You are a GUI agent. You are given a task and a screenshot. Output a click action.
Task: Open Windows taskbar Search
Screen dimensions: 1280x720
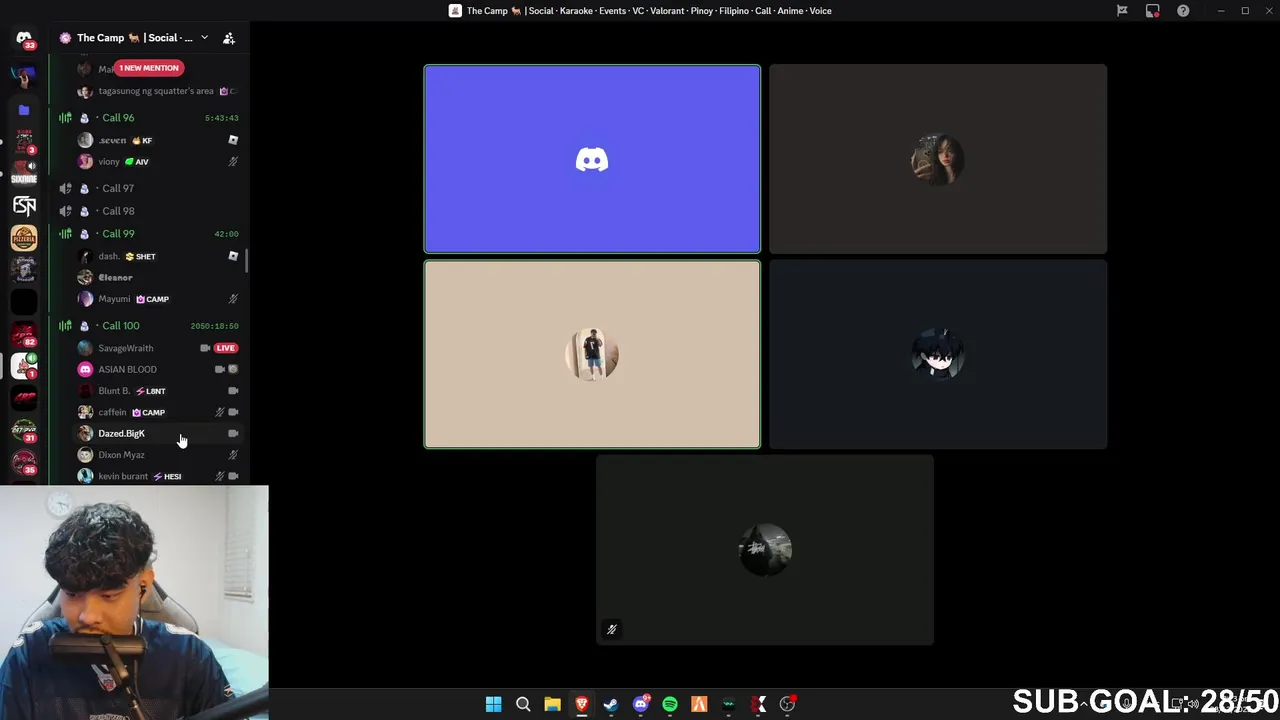523,704
